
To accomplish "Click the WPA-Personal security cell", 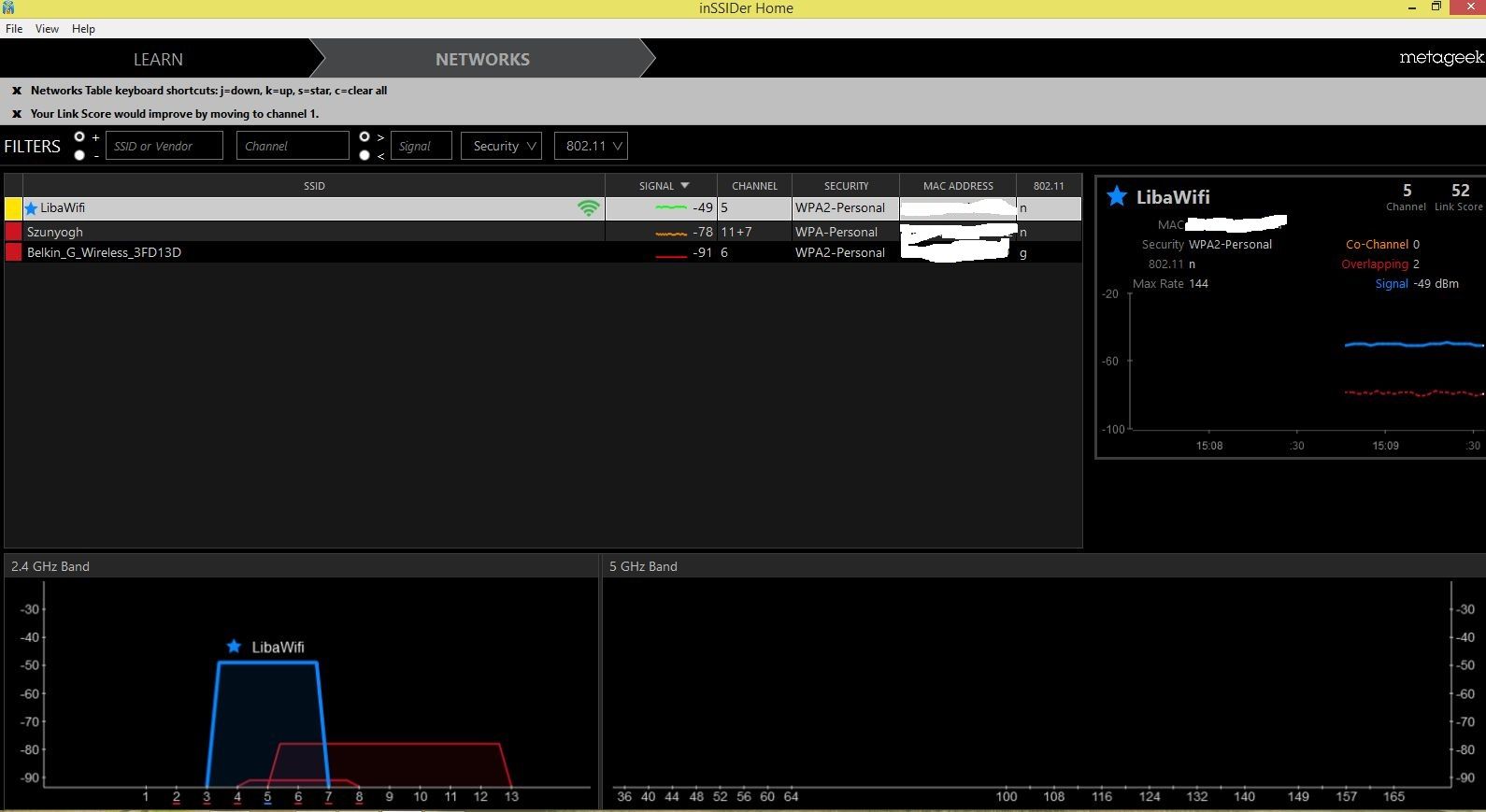I will pos(836,232).
